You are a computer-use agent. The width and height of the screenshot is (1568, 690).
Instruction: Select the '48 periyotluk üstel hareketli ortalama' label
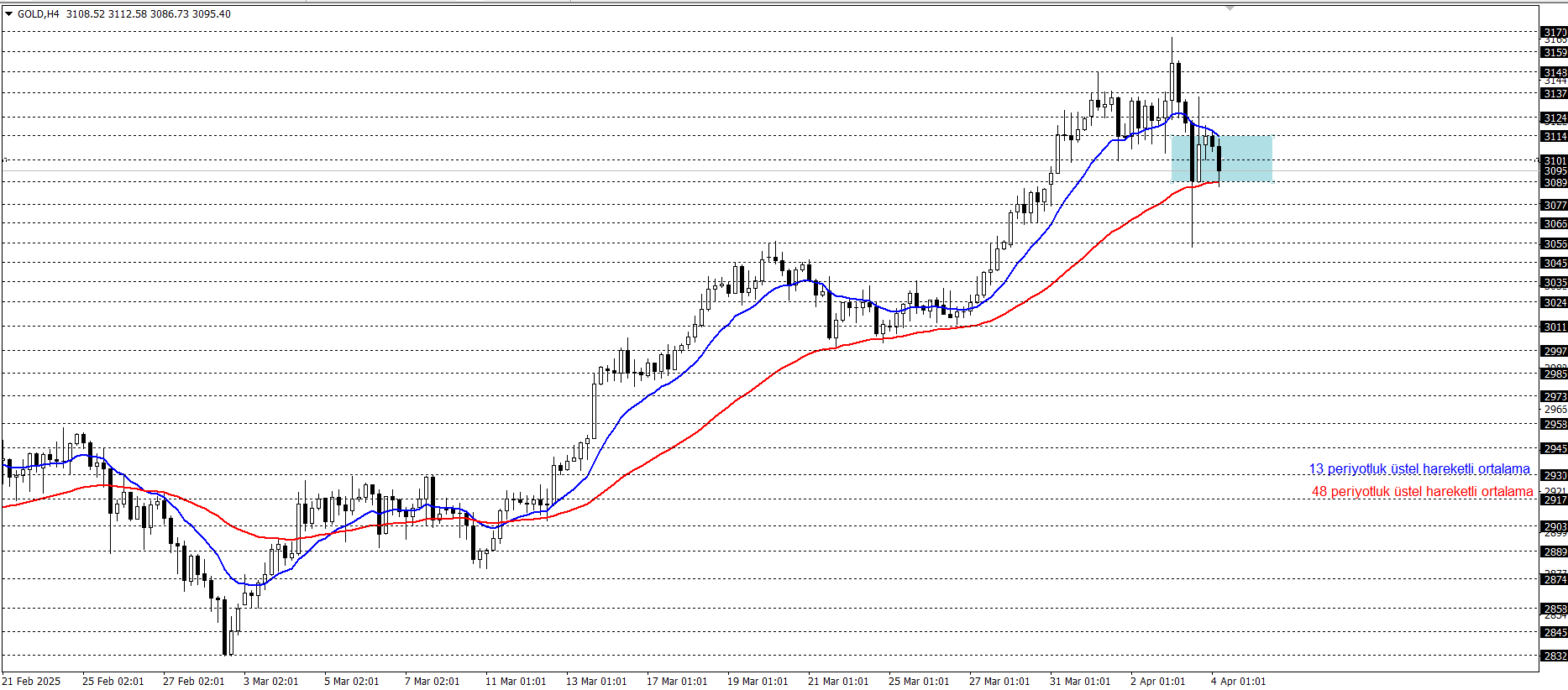pos(1423,492)
